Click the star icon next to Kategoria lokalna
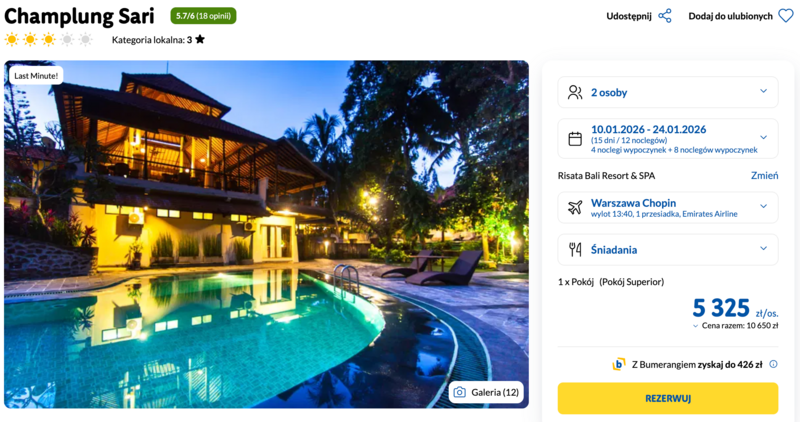This screenshot has width=800, height=422. tap(200, 39)
